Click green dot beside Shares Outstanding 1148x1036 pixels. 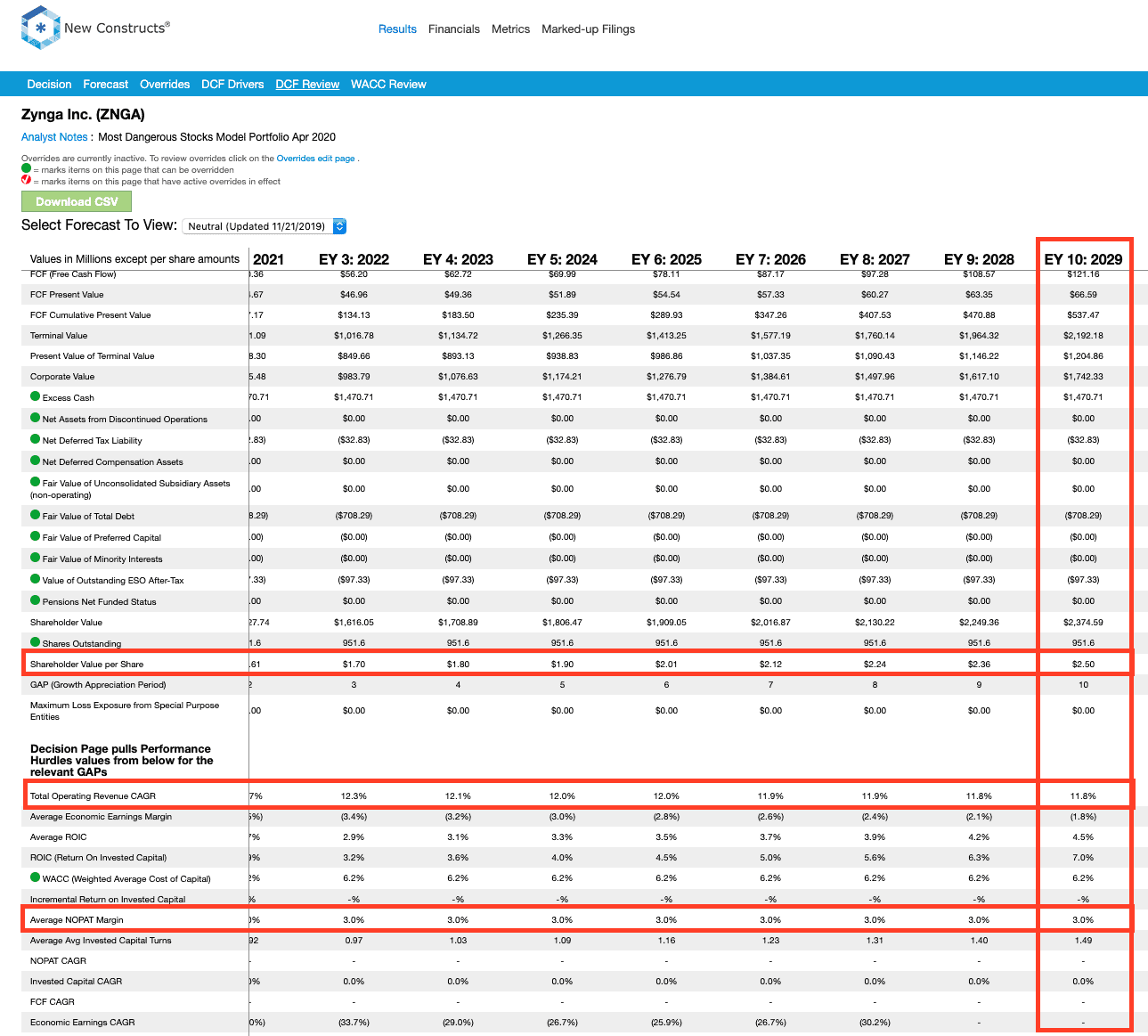point(36,642)
